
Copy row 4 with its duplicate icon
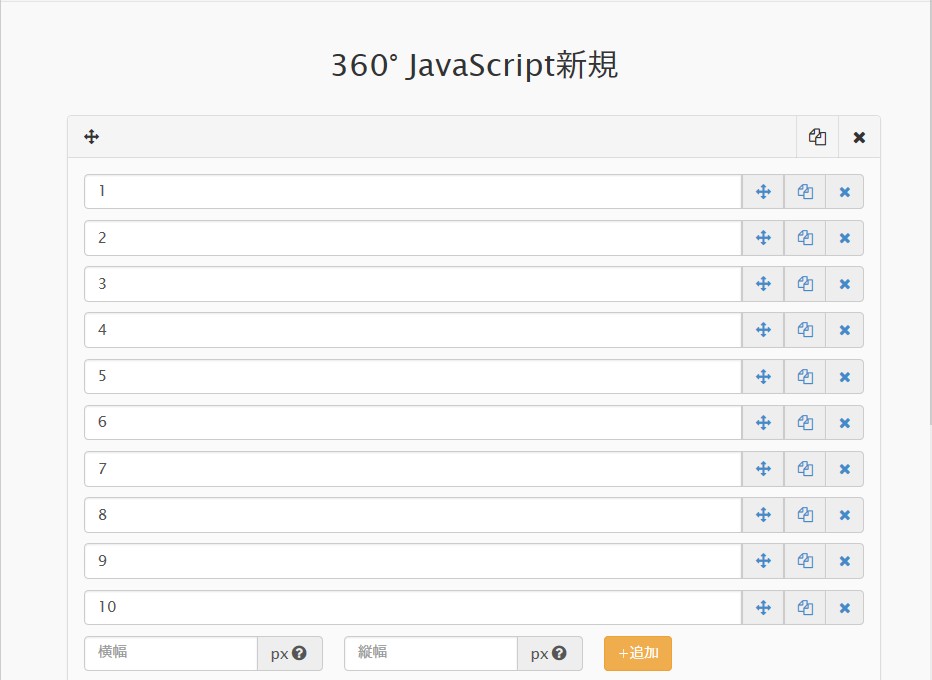(805, 330)
